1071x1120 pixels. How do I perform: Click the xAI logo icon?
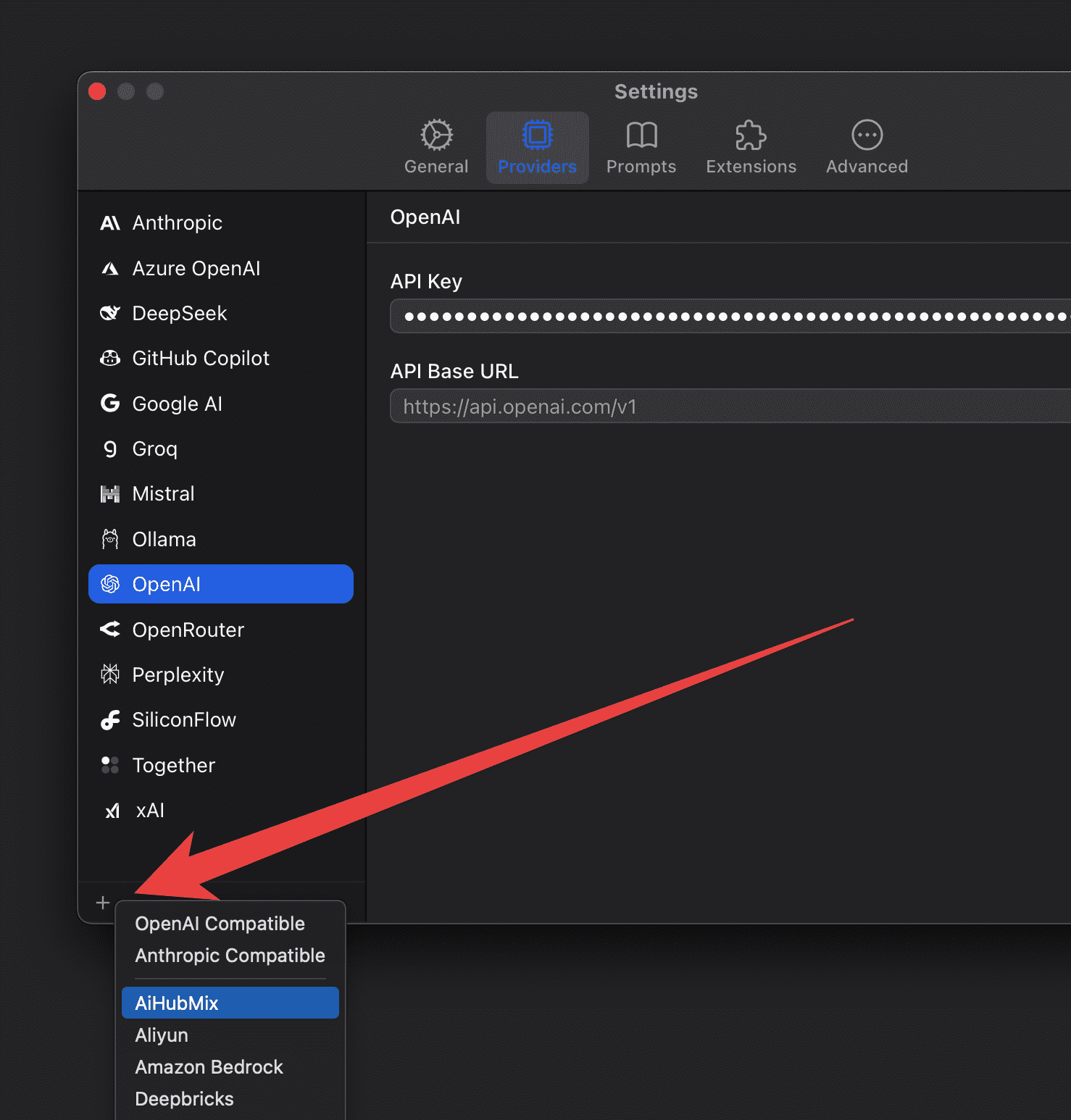112,811
